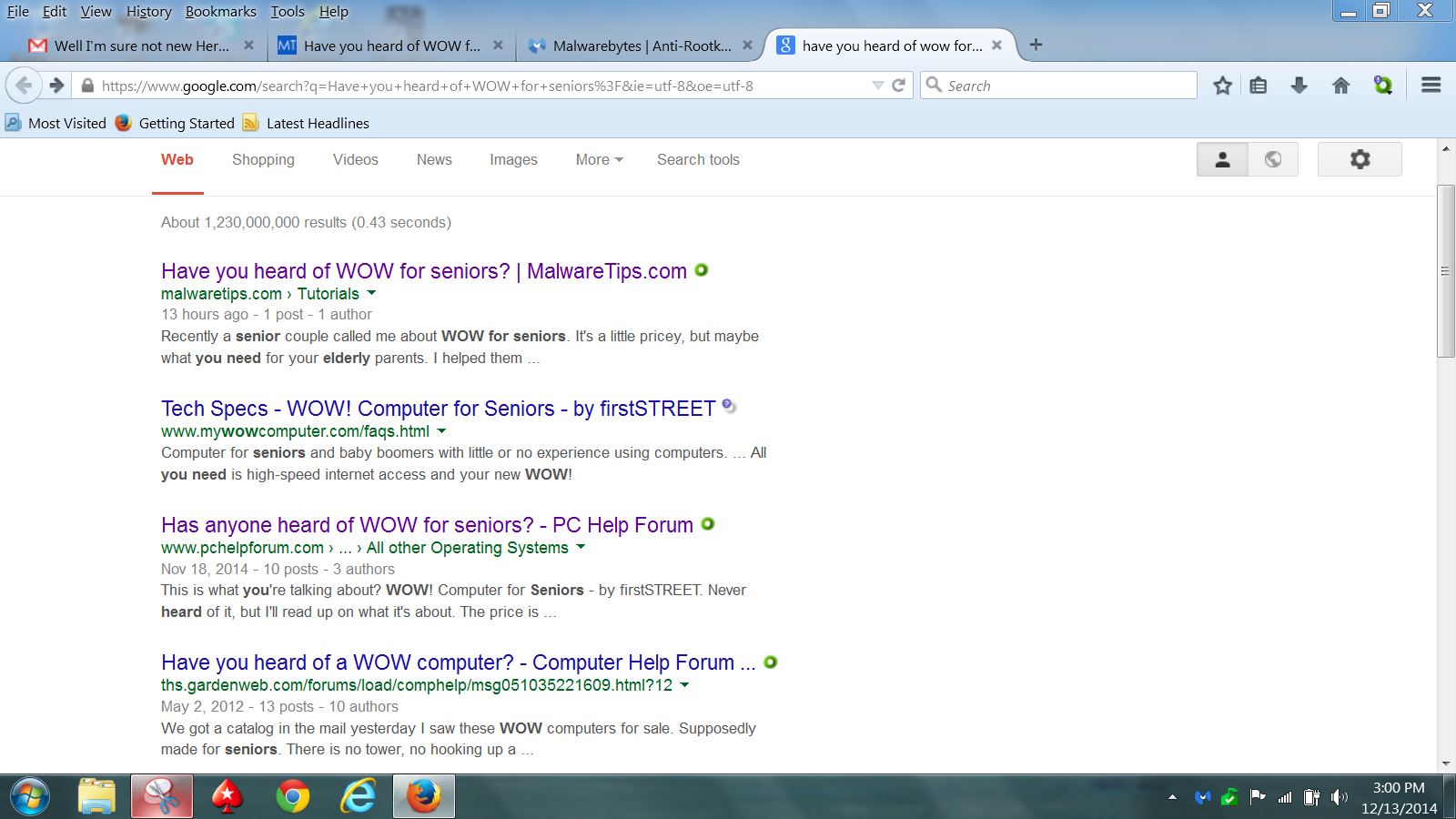Open the Latest Headlines feed bookmark
1456x819 pixels.
click(x=306, y=123)
